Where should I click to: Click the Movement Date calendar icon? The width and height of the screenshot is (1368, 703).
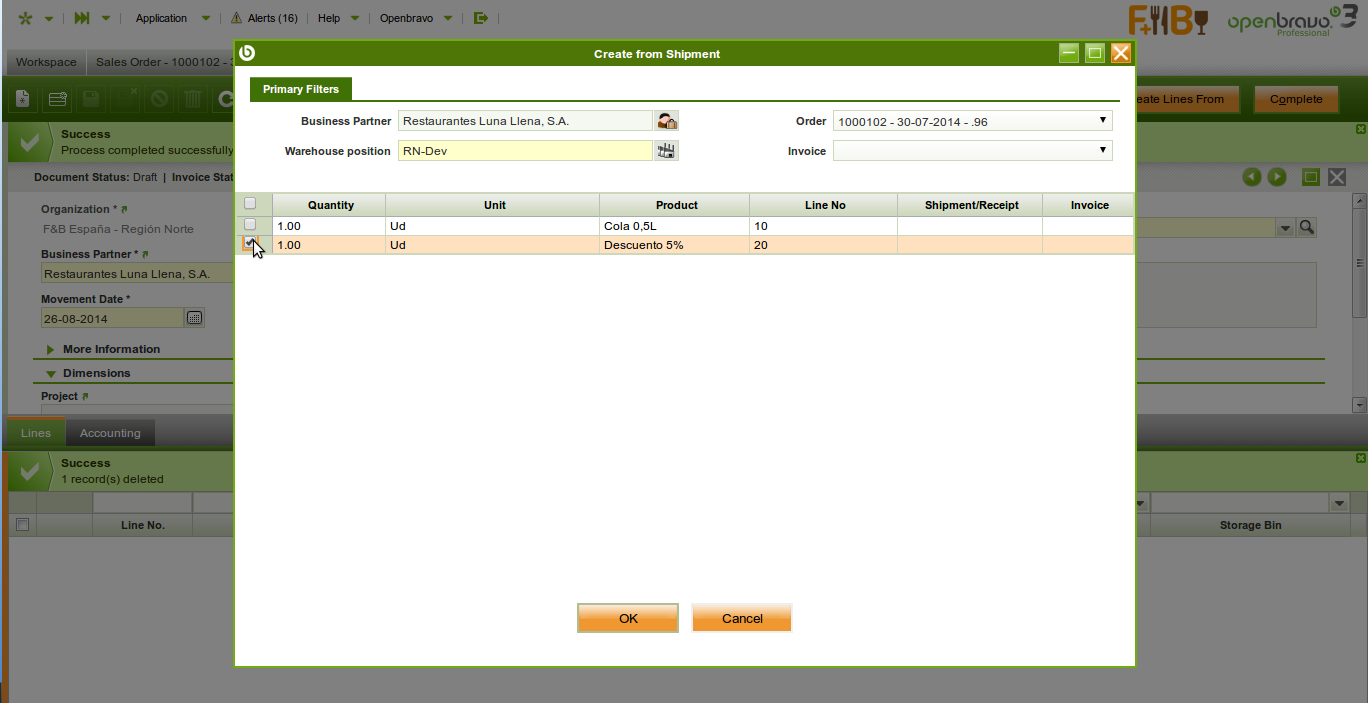point(194,318)
